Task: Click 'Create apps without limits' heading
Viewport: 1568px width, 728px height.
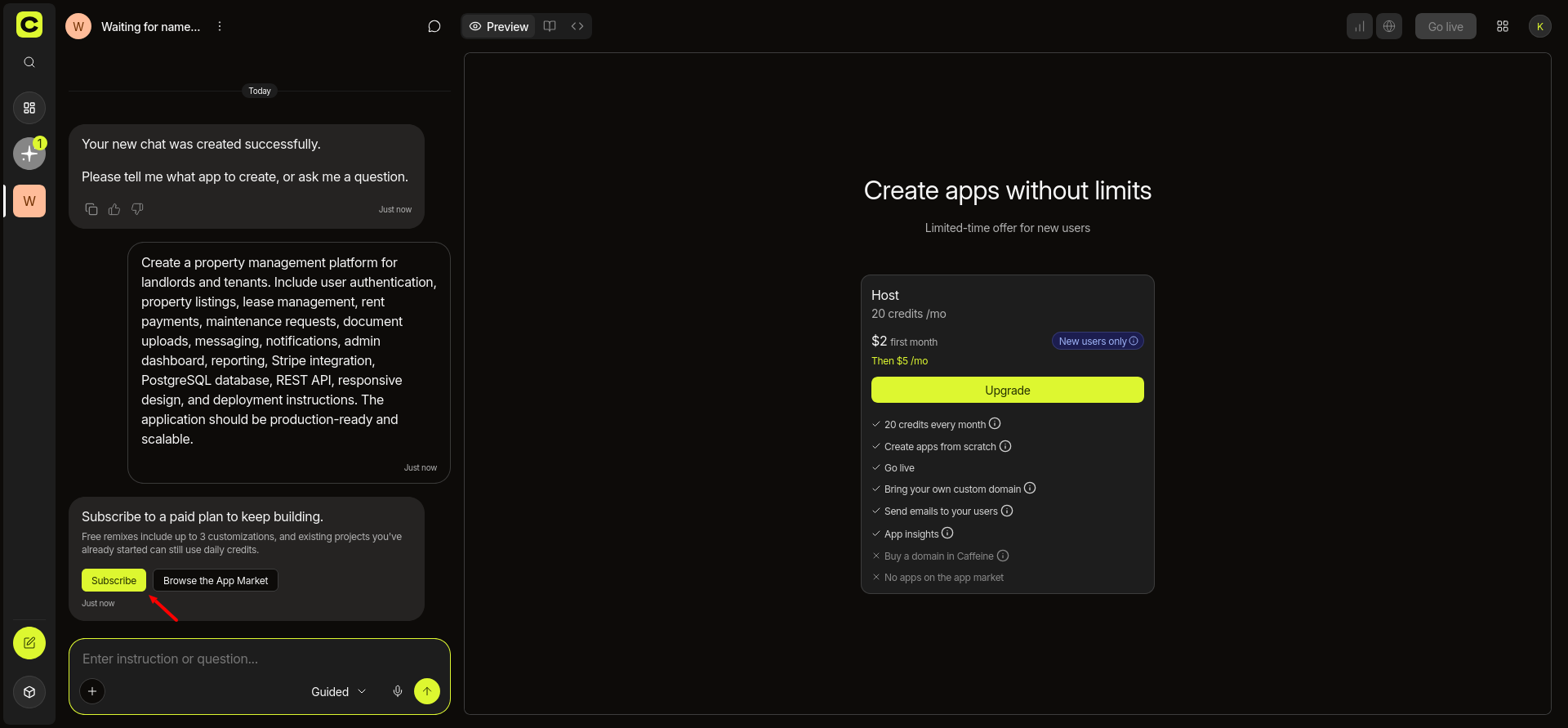Action: point(1008,190)
